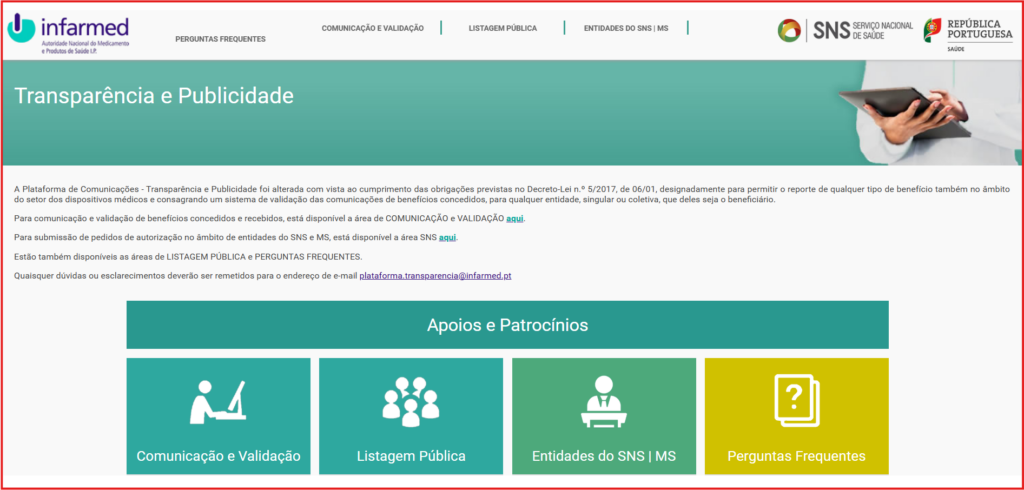Click plataforma.transparencia@infarmed.pt email link
1024x490 pixels.
(435, 275)
